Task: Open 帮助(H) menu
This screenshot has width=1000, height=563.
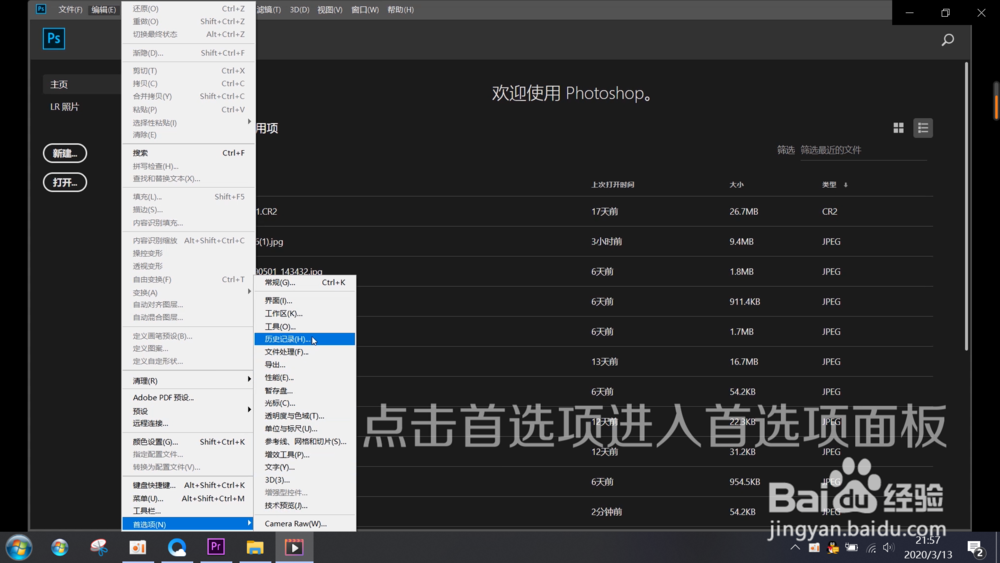Action: coord(401,10)
